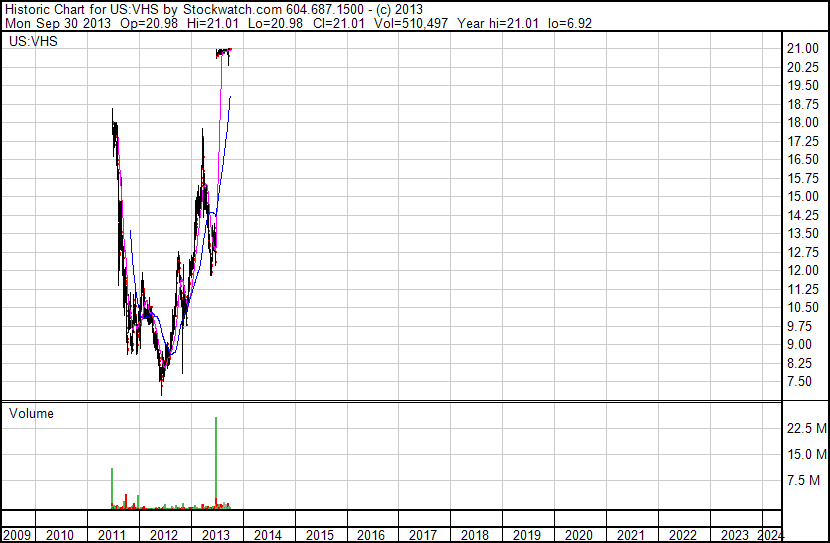Image resolution: width=830 pixels, height=543 pixels.
Task: Click the Mon Sep 30 2013 date text
Action: [x=58, y=23]
